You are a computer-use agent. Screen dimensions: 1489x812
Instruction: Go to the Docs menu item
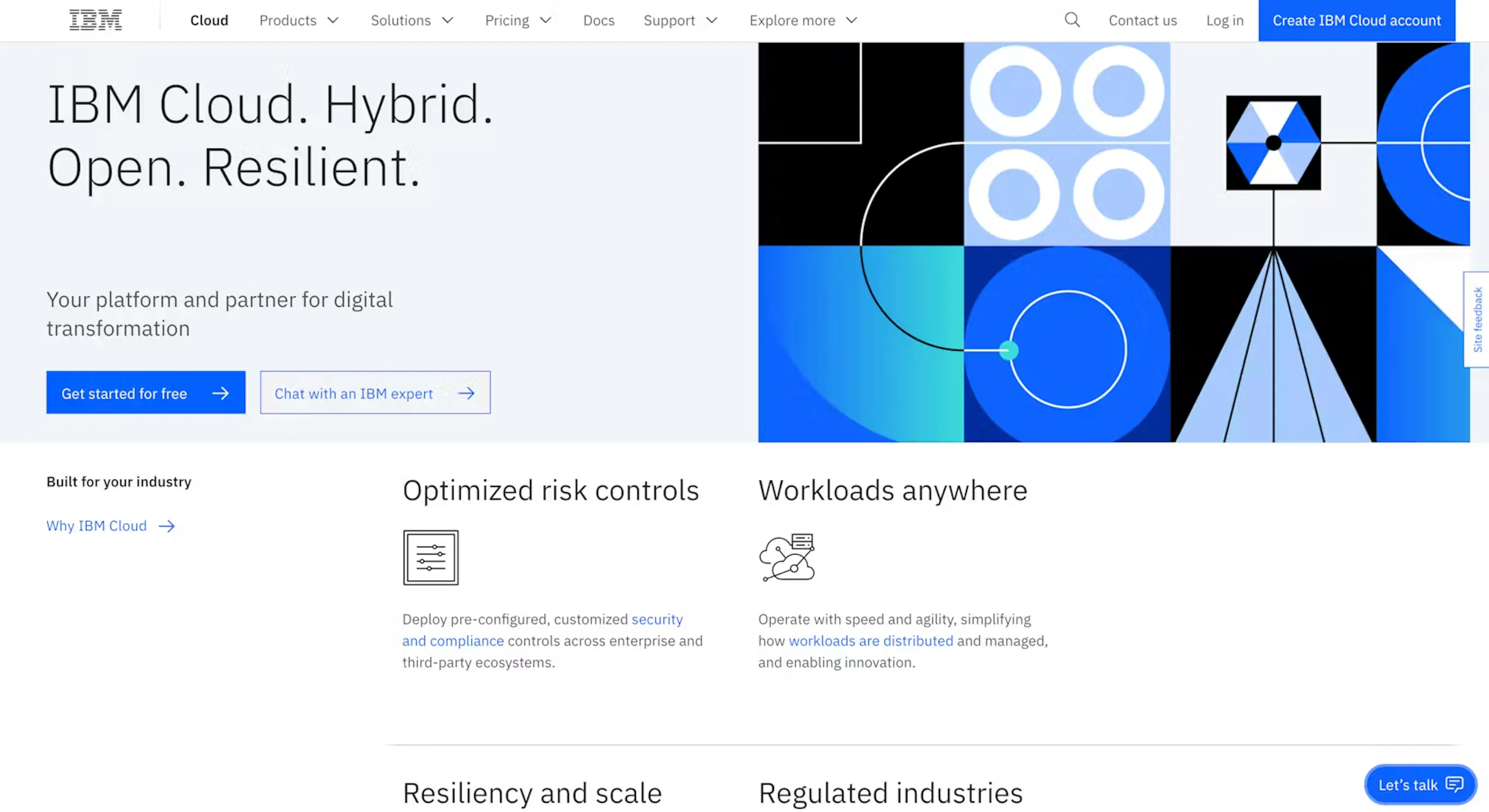598,21
